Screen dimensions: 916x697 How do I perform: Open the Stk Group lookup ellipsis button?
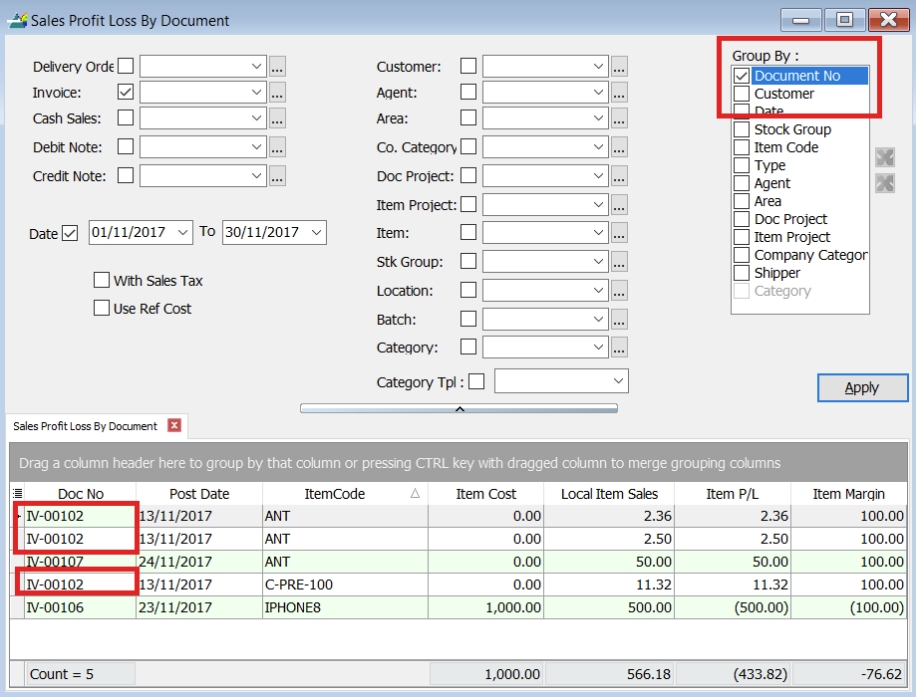pyautogui.click(x=619, y=263)
